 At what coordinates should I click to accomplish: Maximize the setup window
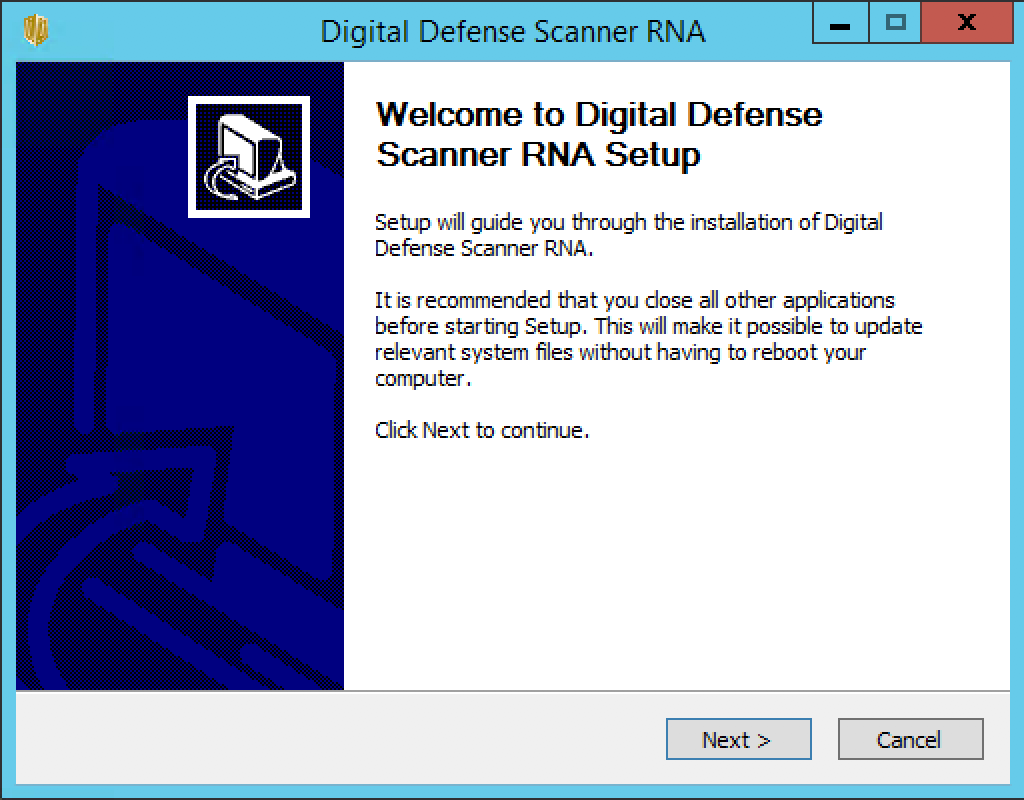point(895,23)
